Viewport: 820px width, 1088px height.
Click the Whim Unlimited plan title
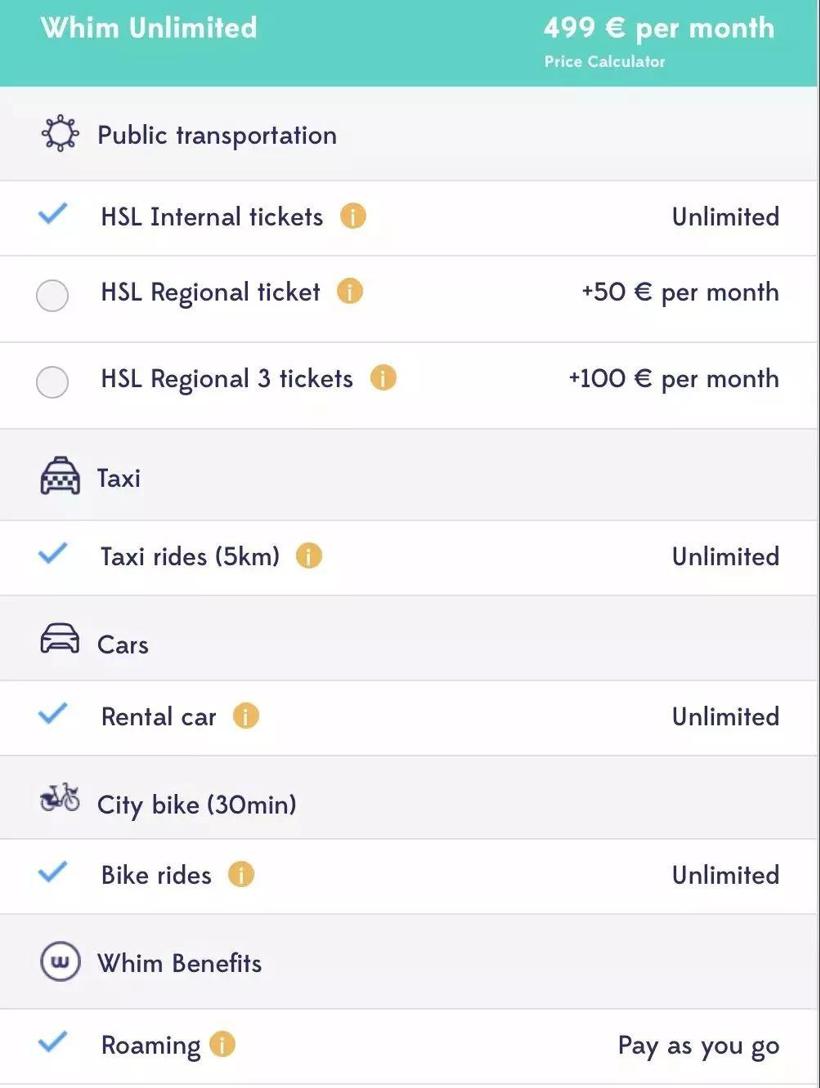[149, 28]
